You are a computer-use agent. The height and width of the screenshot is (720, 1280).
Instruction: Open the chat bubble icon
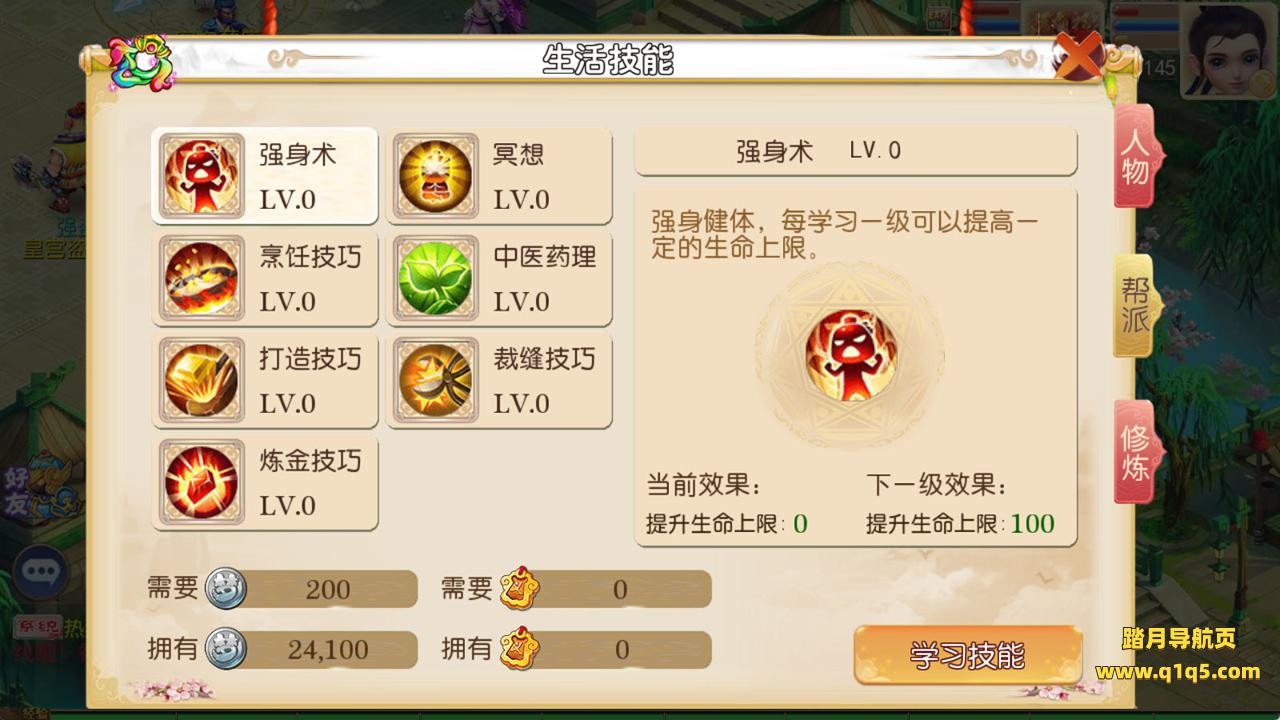[41, 572]
